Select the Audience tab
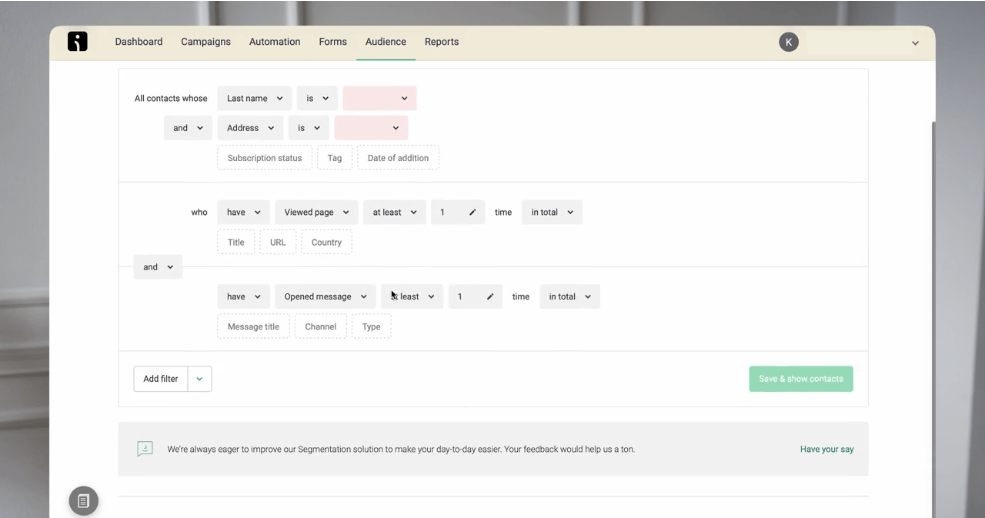 click(x=386, y=41)
